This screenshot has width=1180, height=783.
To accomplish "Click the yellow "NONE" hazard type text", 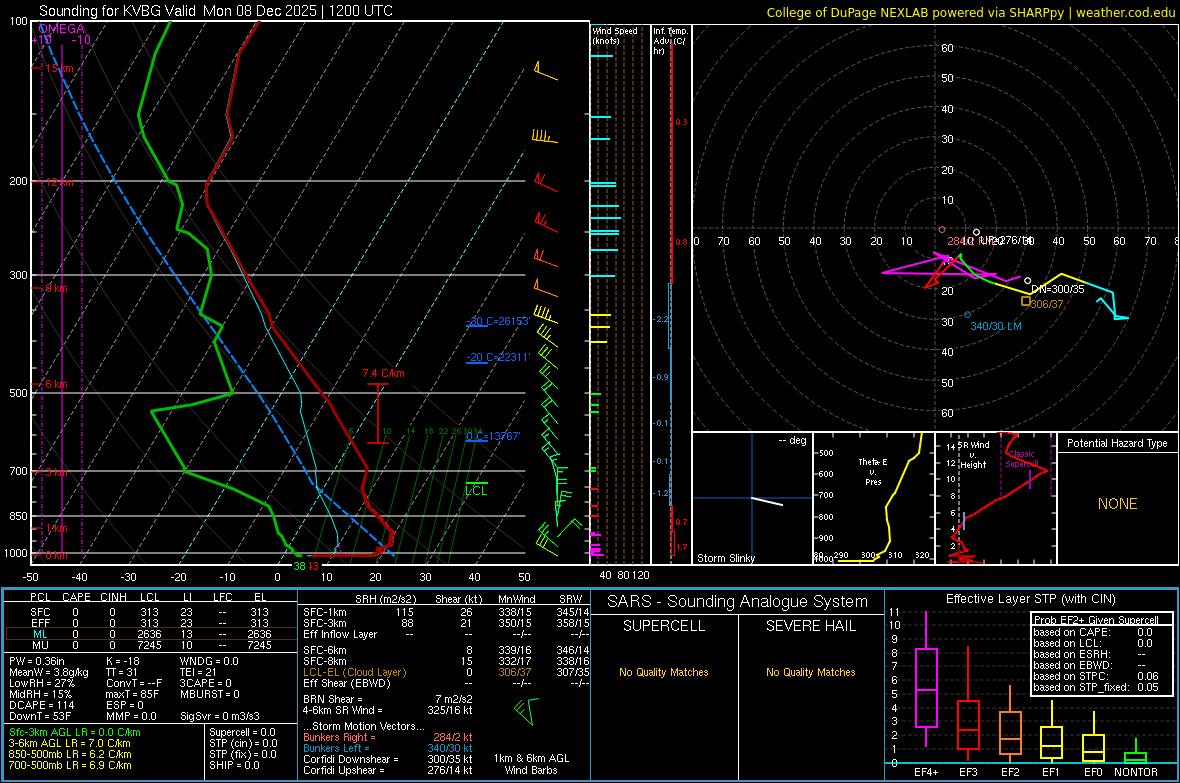I will click(1117, 504).
